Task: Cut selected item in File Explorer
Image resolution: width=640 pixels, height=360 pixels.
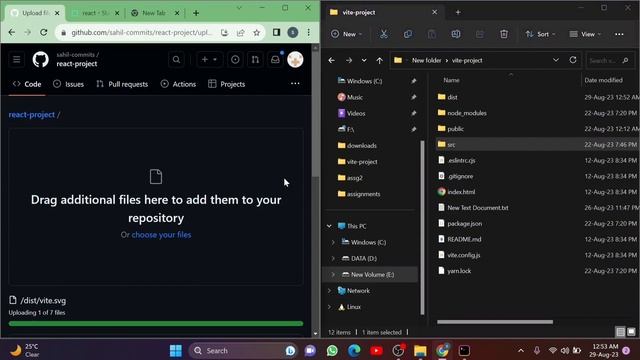Action: 384,34
